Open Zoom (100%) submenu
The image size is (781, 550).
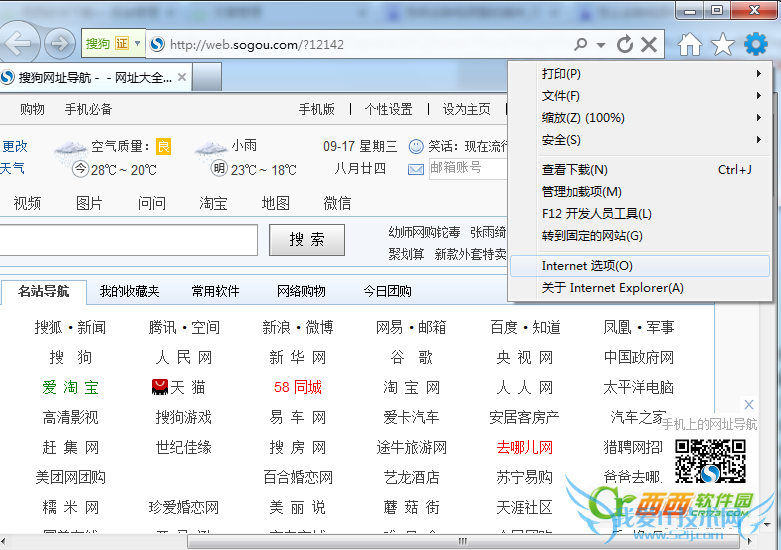[640, 118]
